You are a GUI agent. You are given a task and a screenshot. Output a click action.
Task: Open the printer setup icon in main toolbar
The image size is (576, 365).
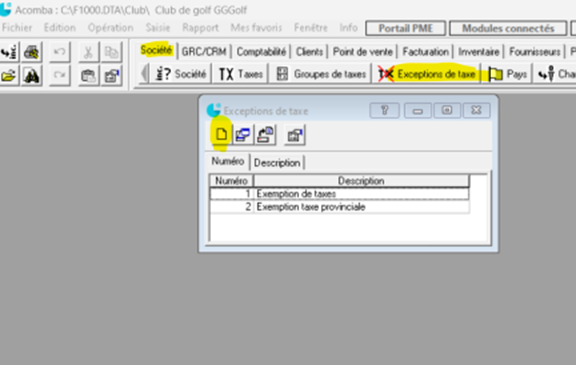pyautogui.click(x=32, y=53)
